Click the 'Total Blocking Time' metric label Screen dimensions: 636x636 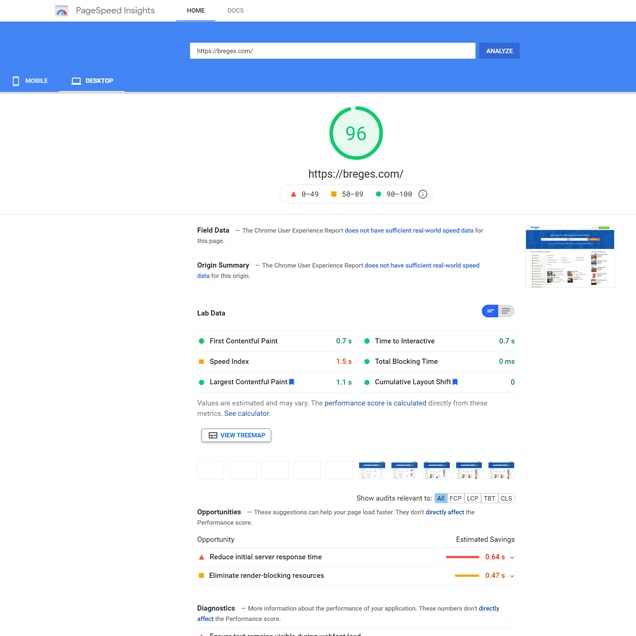coord(406,361)
